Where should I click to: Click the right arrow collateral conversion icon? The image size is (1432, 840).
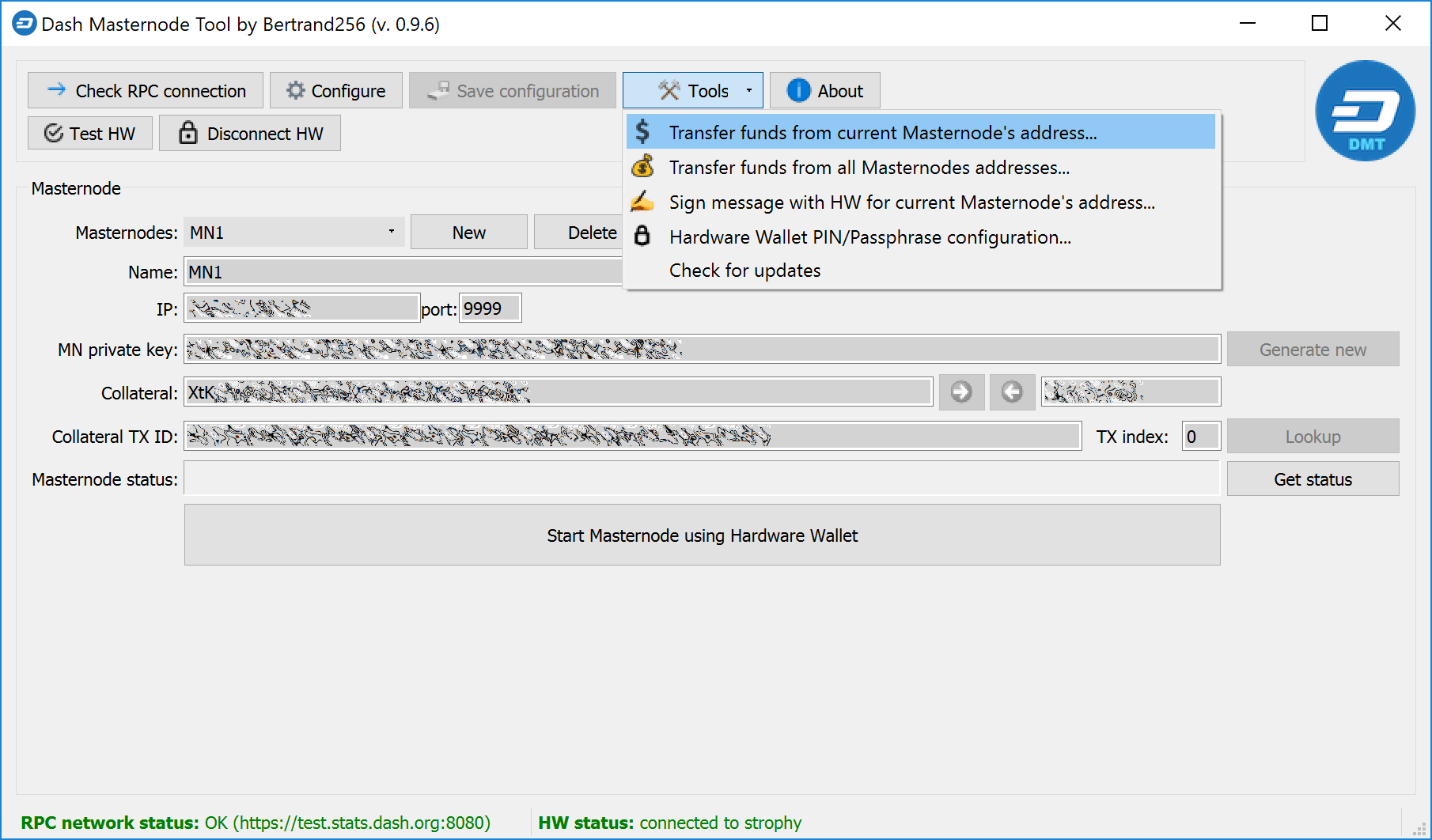[961, 392]
